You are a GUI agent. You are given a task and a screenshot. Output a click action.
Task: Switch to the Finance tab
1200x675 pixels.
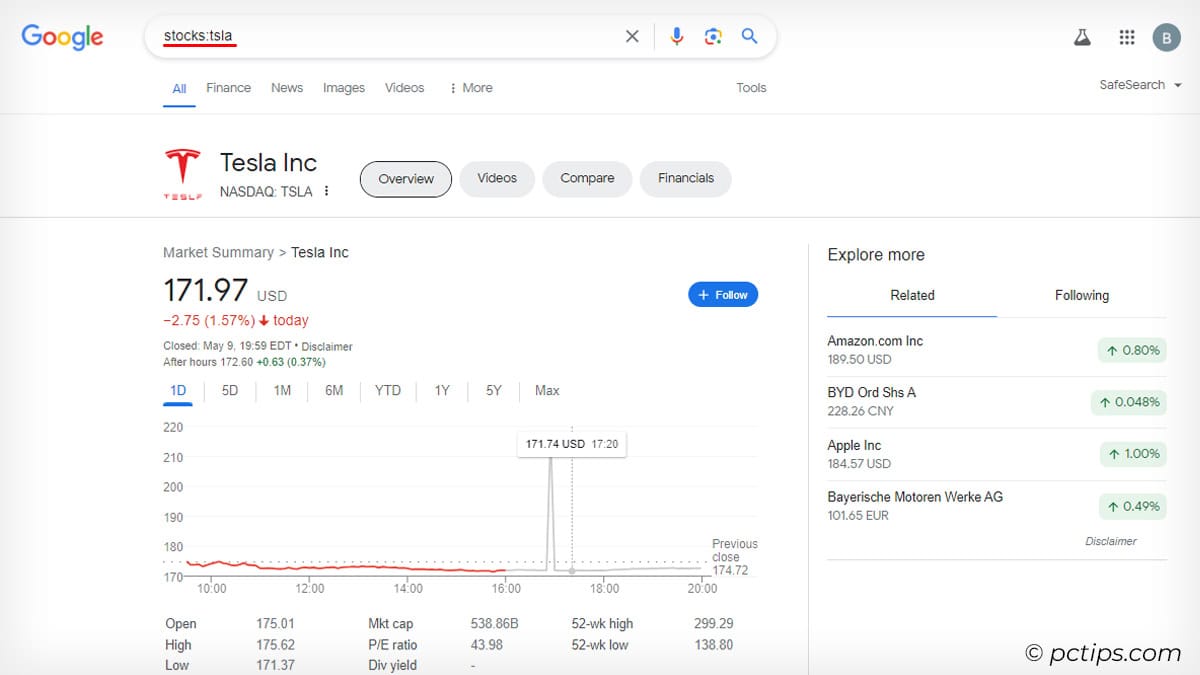click(x=228, y=87)
